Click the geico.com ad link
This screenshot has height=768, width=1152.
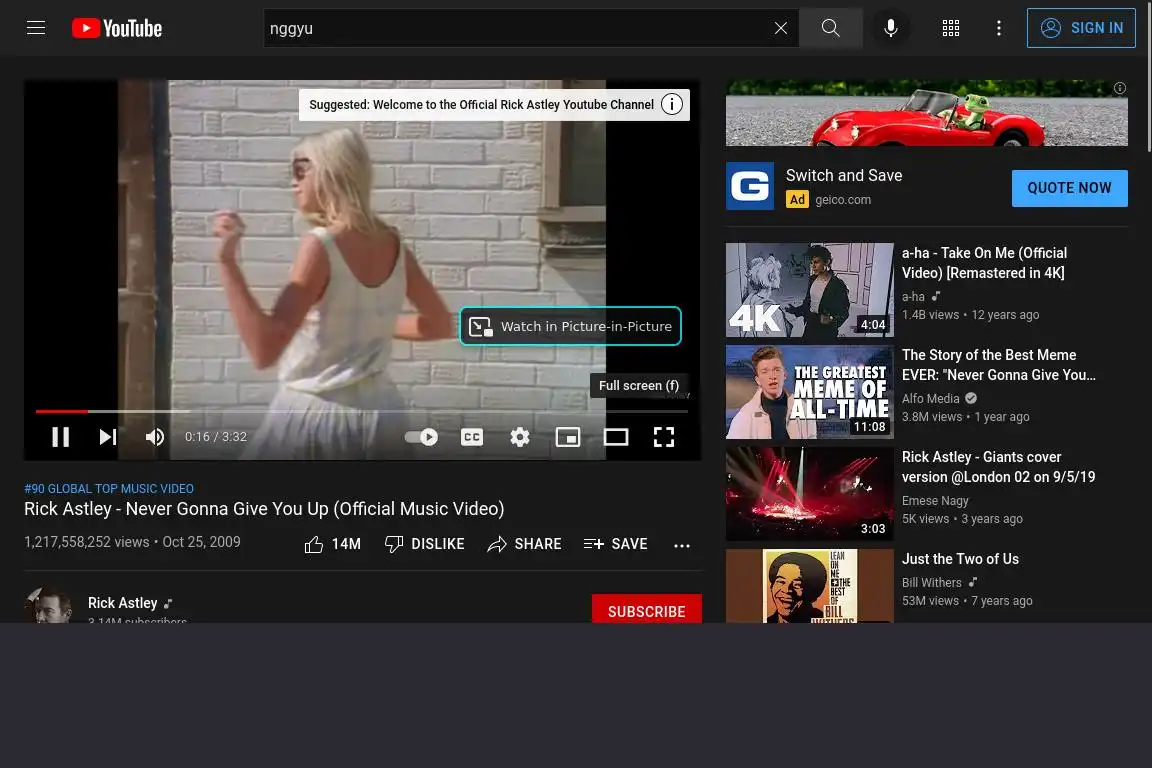pos(843,199)
